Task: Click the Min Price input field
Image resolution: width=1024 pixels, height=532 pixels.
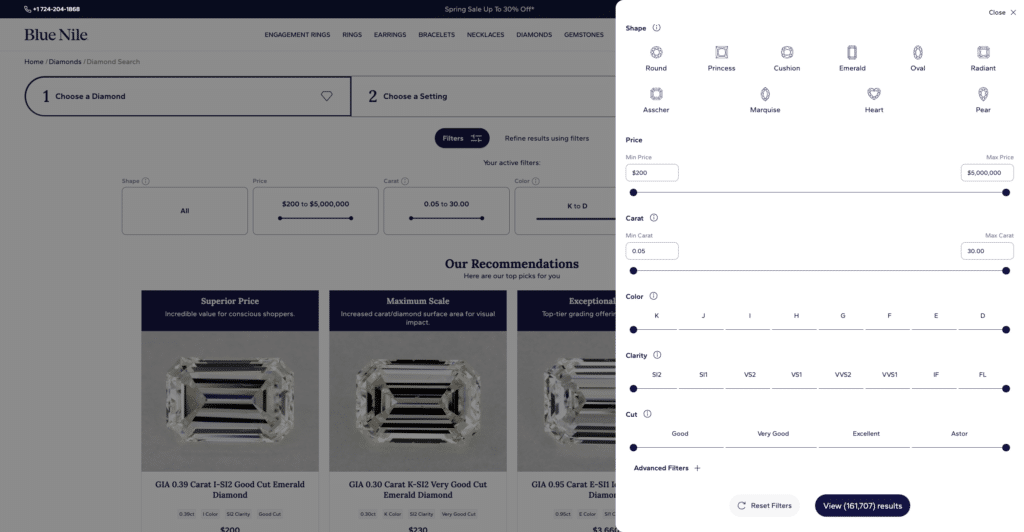Action: [652, 172]
